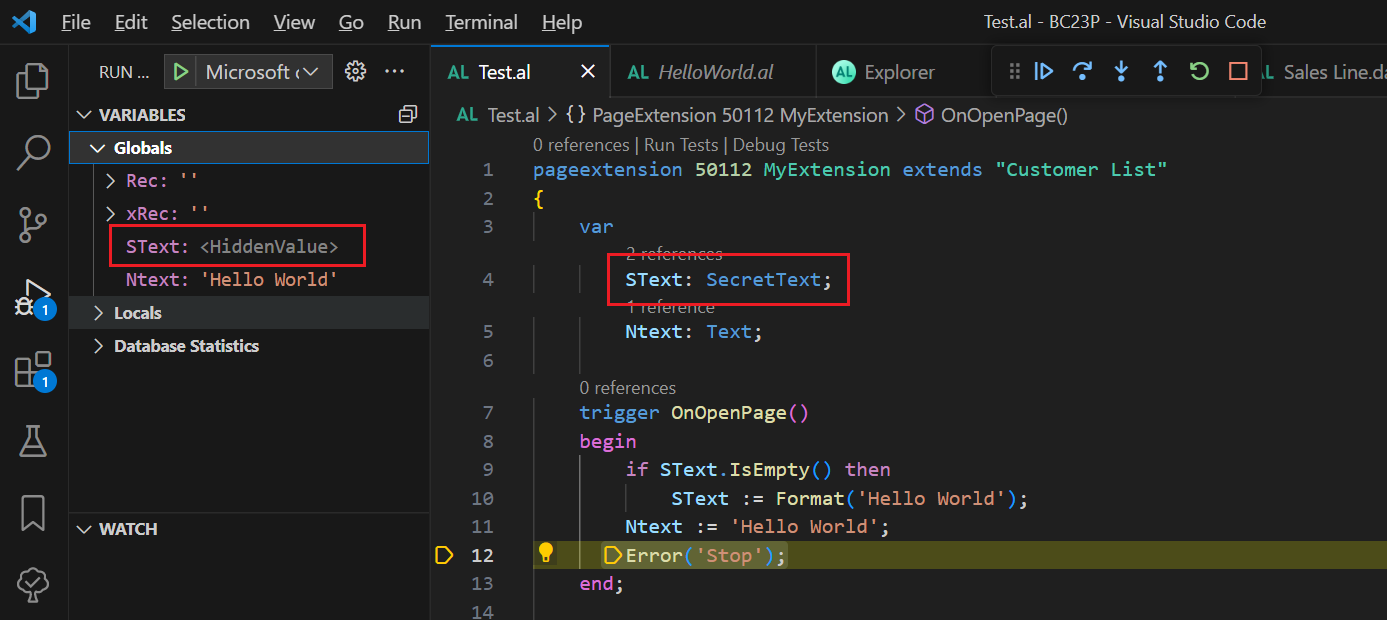Open the Run and Debug view
The height and width of the screenshot is (620, 1387).
click(33, 298)
